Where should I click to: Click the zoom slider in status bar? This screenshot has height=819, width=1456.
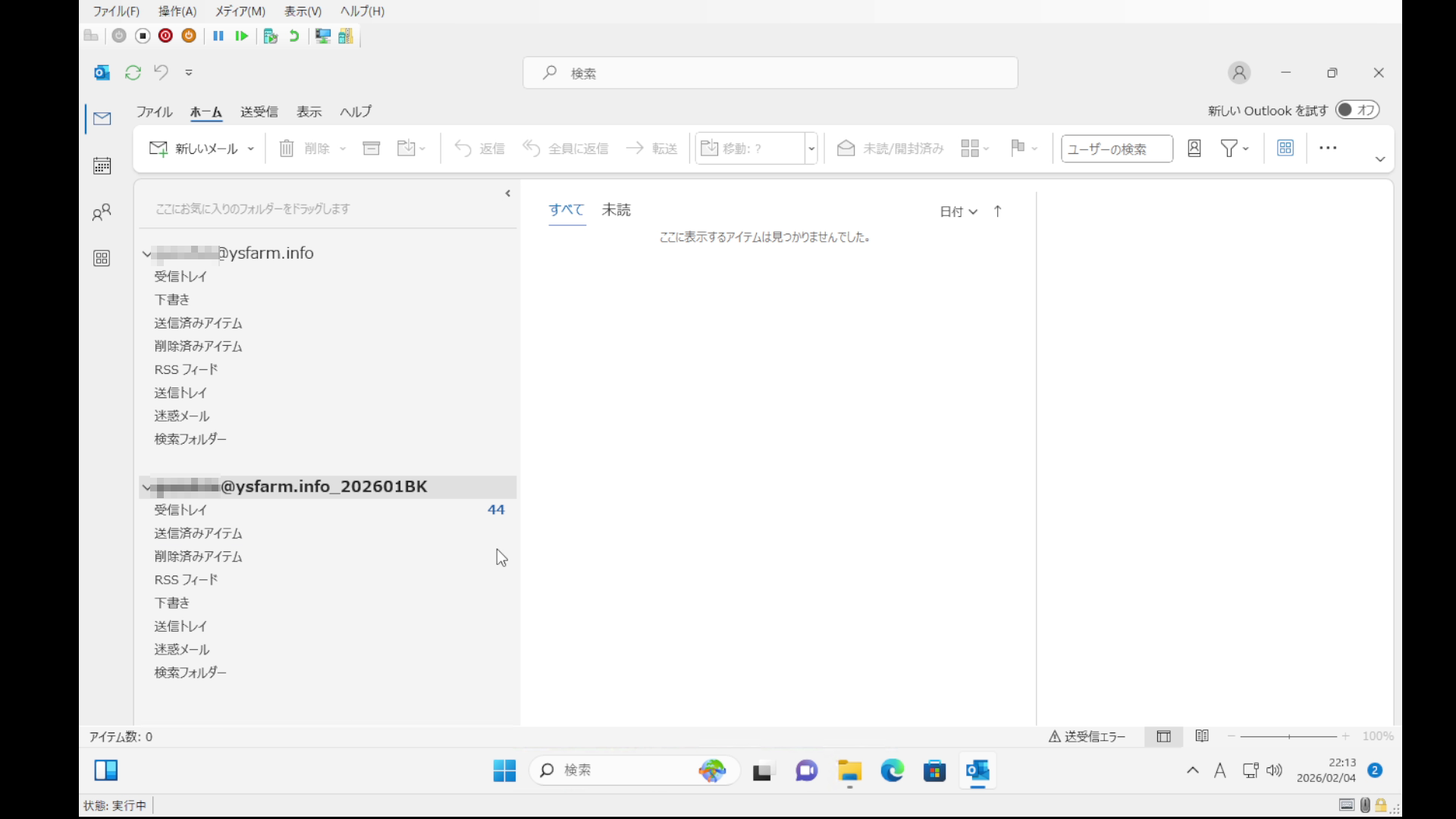pos(1288,736)
